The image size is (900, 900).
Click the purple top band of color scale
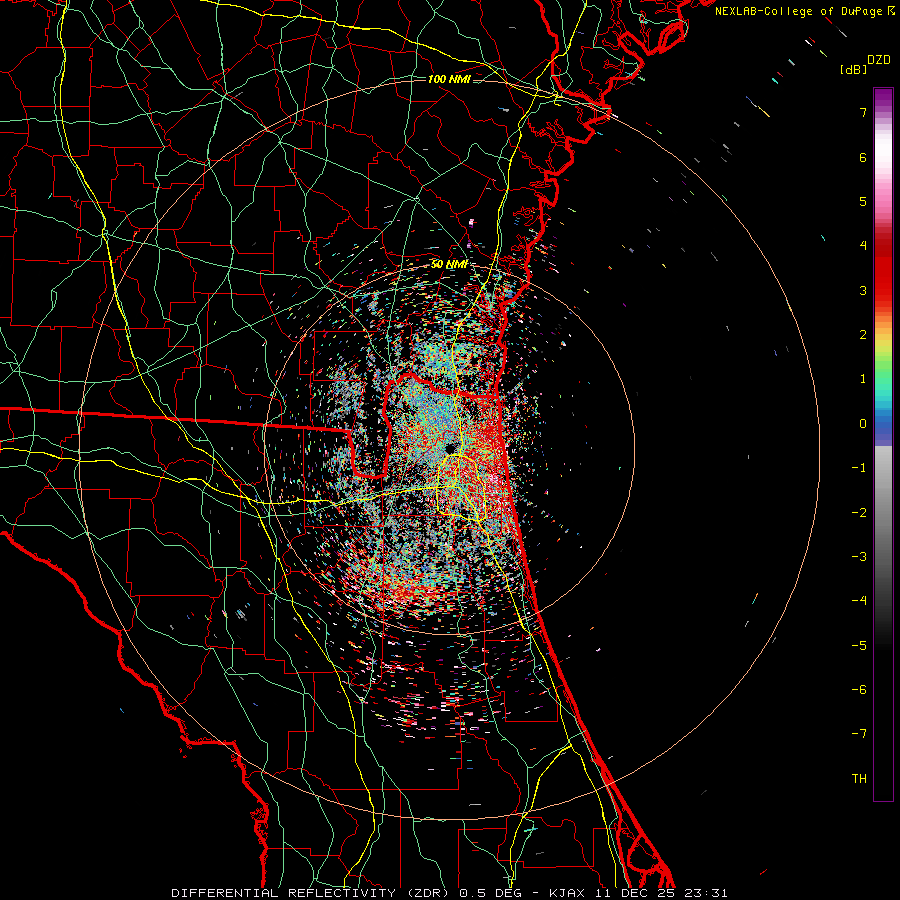883,99
